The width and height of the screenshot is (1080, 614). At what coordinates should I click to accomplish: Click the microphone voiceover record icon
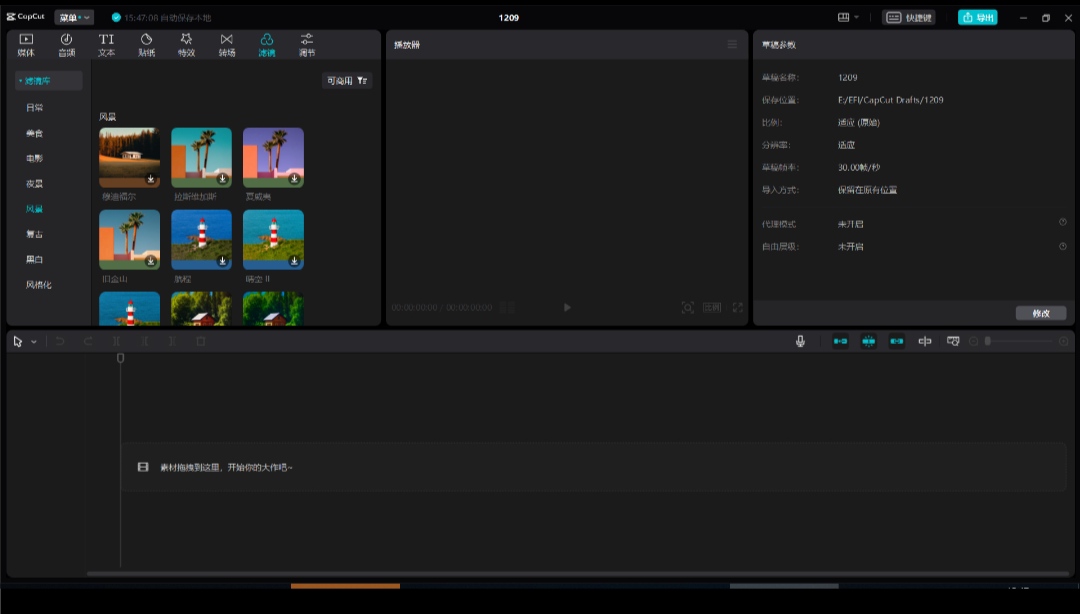[800, 341]
